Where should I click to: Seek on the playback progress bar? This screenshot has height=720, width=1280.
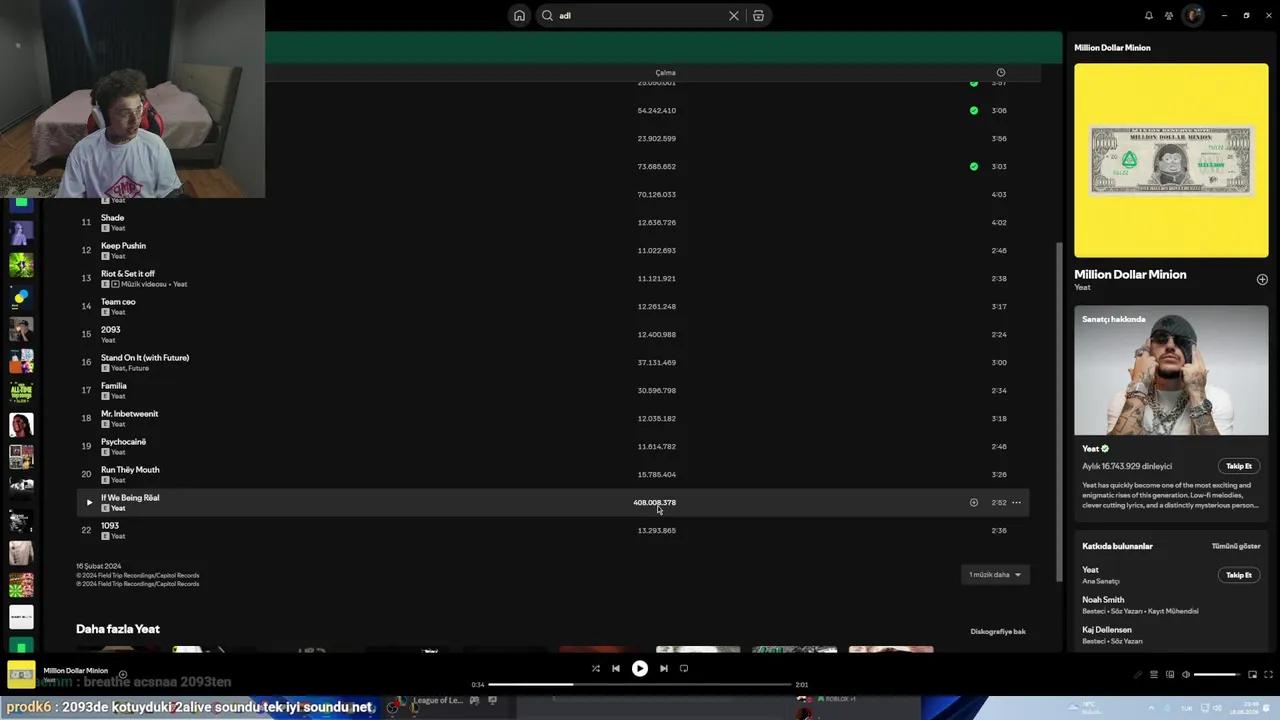coord(640,685)
